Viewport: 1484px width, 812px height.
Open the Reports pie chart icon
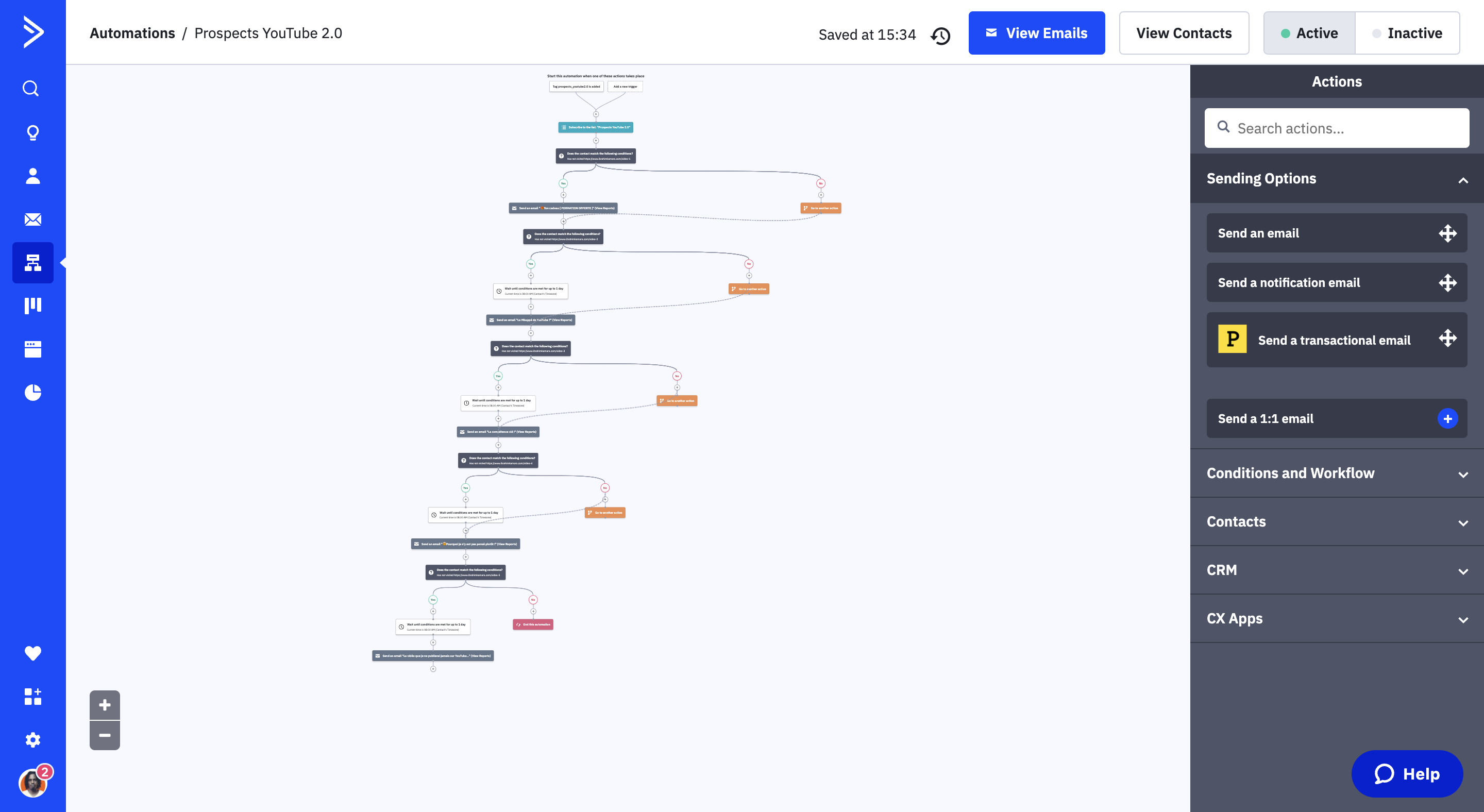pyautogui.click(x=33, y=392)
